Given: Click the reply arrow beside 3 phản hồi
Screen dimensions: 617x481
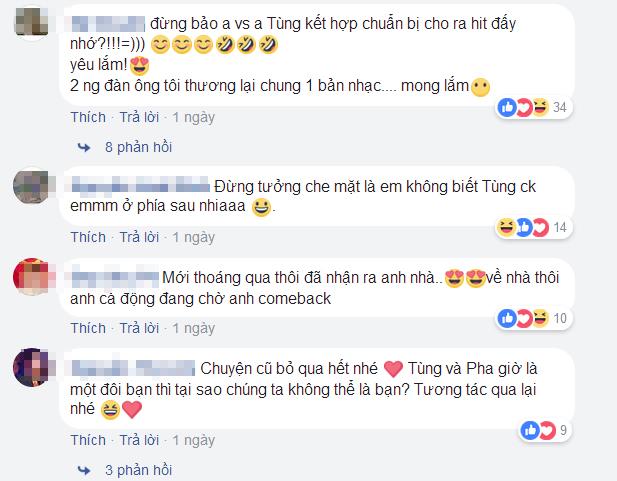Looking at the screenshot, I should (83, 470).
